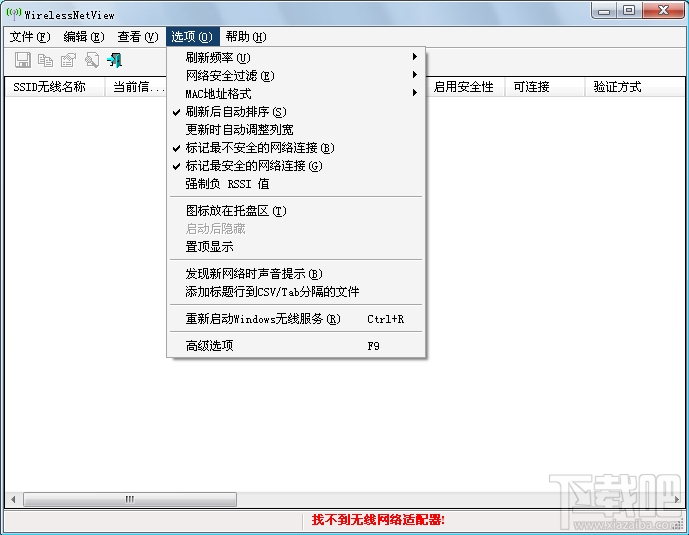Close the WirelessNetView window
This screenshot has width=689, height=535.
pyautogui.click(x=663, y=11)
